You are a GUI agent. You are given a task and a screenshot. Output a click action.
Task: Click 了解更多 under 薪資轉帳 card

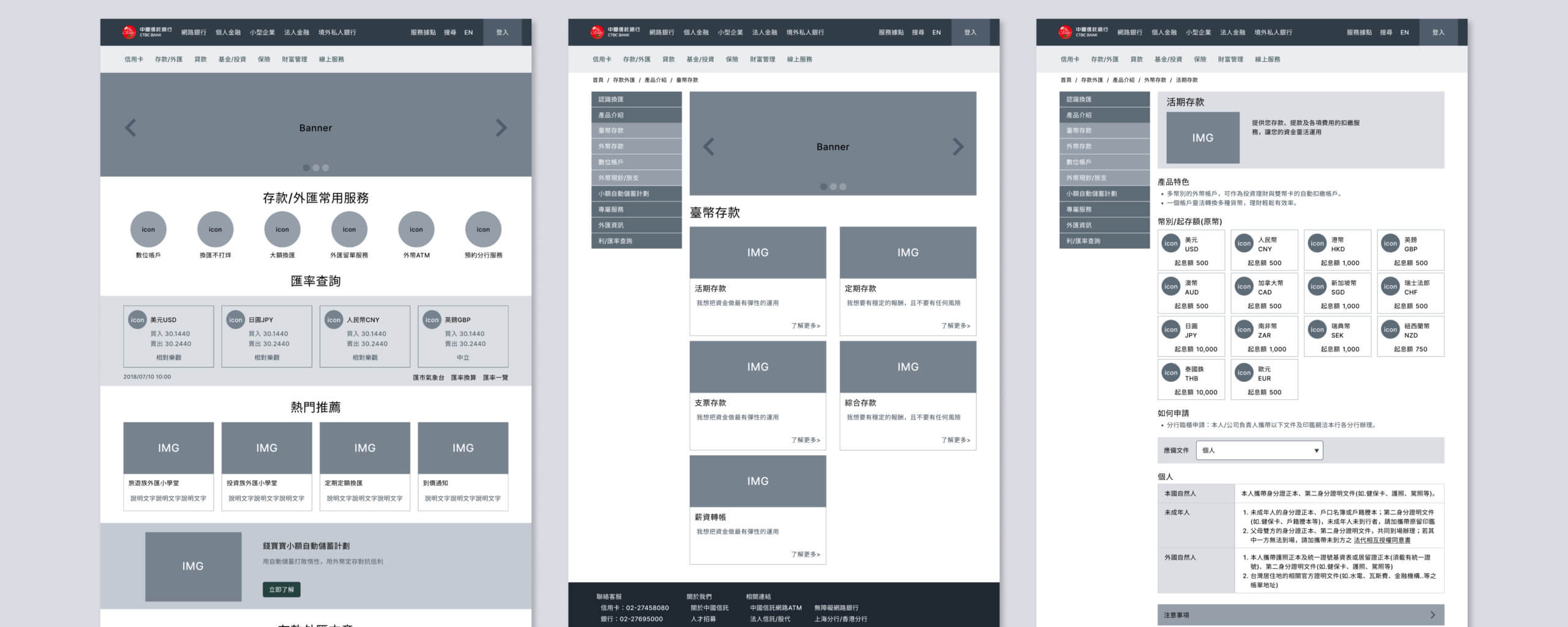805,554
